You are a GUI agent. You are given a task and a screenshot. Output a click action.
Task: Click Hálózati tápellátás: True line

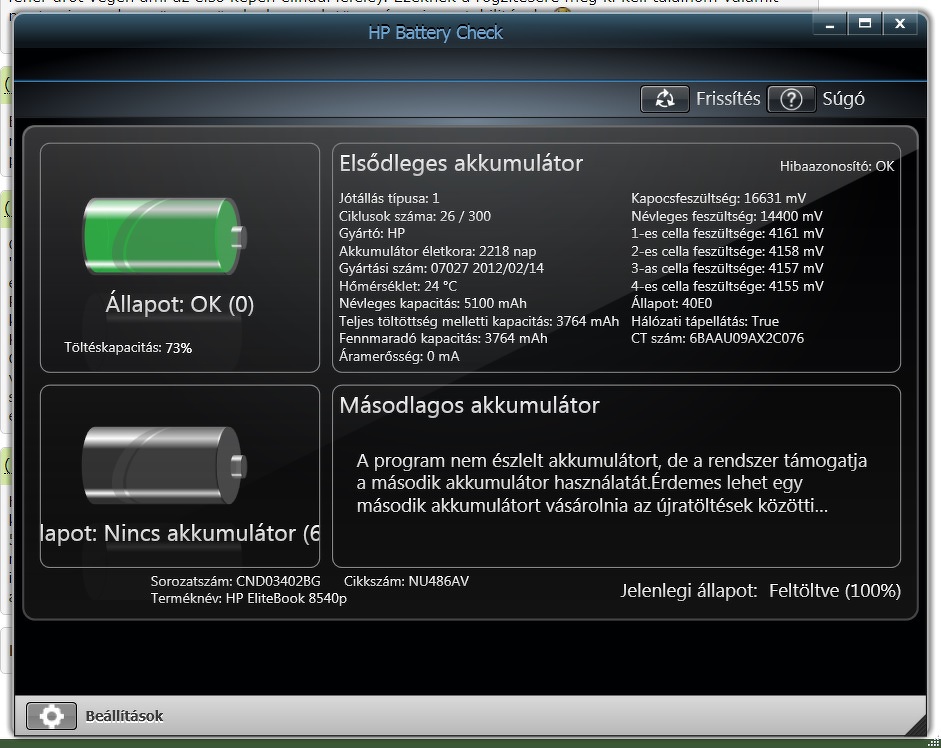(x=705, y=321)
